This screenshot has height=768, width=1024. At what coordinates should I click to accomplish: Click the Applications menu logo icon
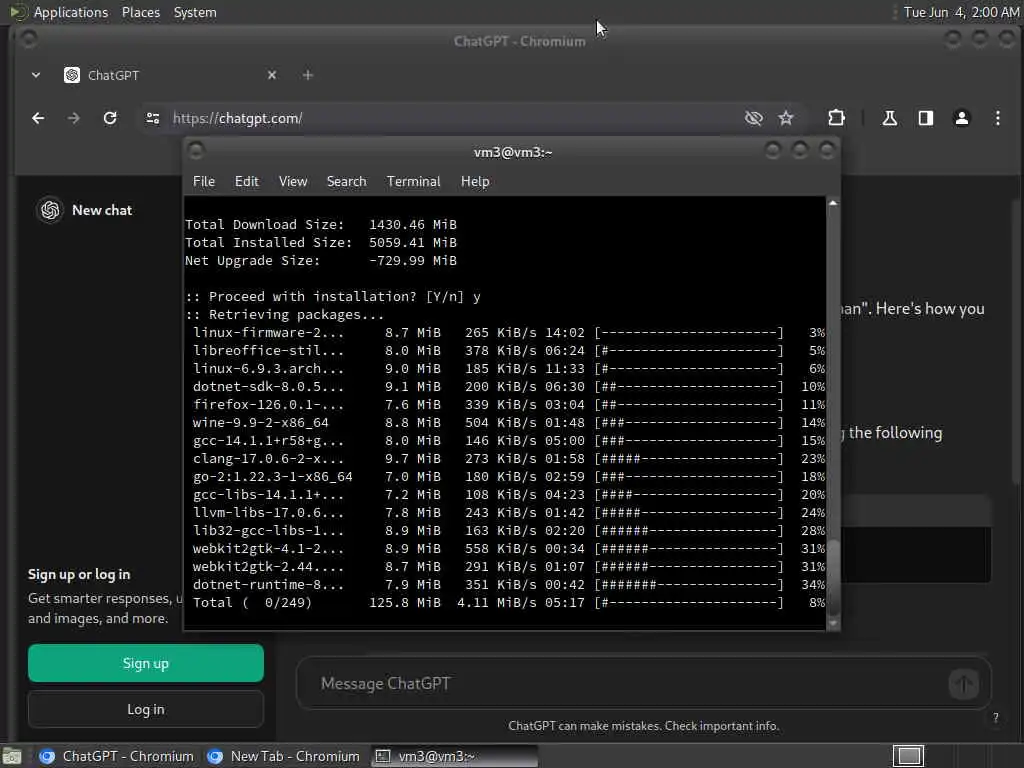click(x=18, y=12)
